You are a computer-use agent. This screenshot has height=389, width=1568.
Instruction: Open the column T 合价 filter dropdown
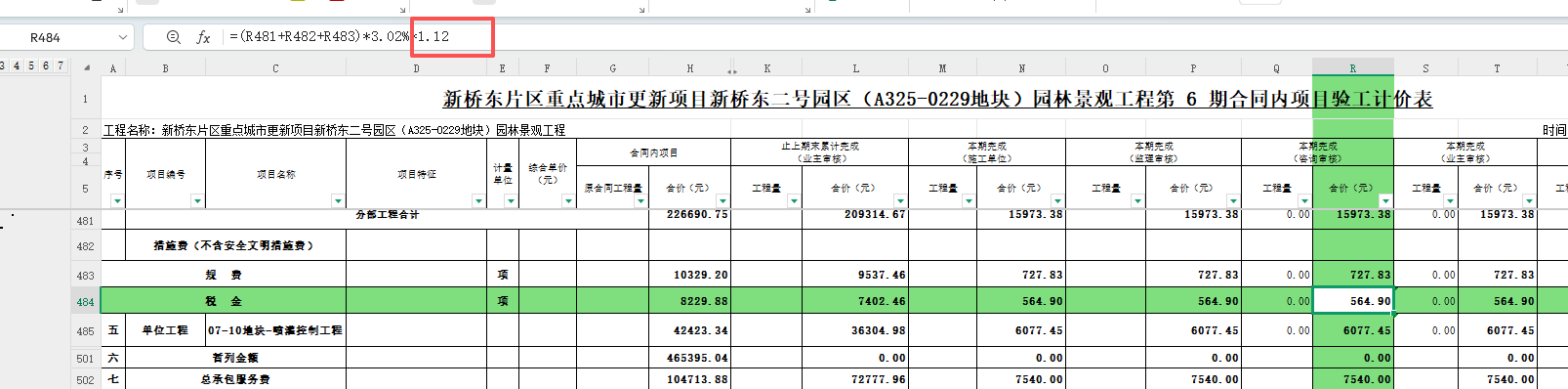[x=1530, y=200]
